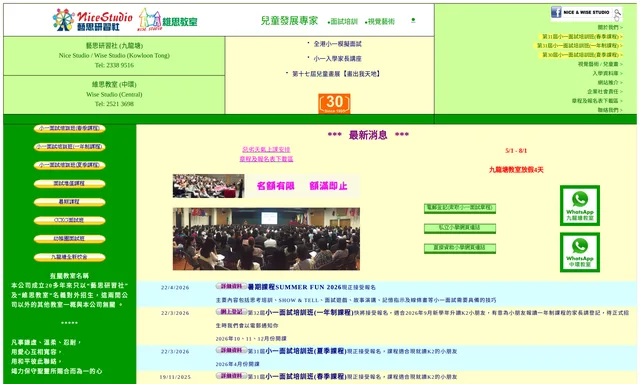Click Tel: 2521 3698 Central contact
The width and height of the screenshot is (640, 384).
(x=114, y=104)
